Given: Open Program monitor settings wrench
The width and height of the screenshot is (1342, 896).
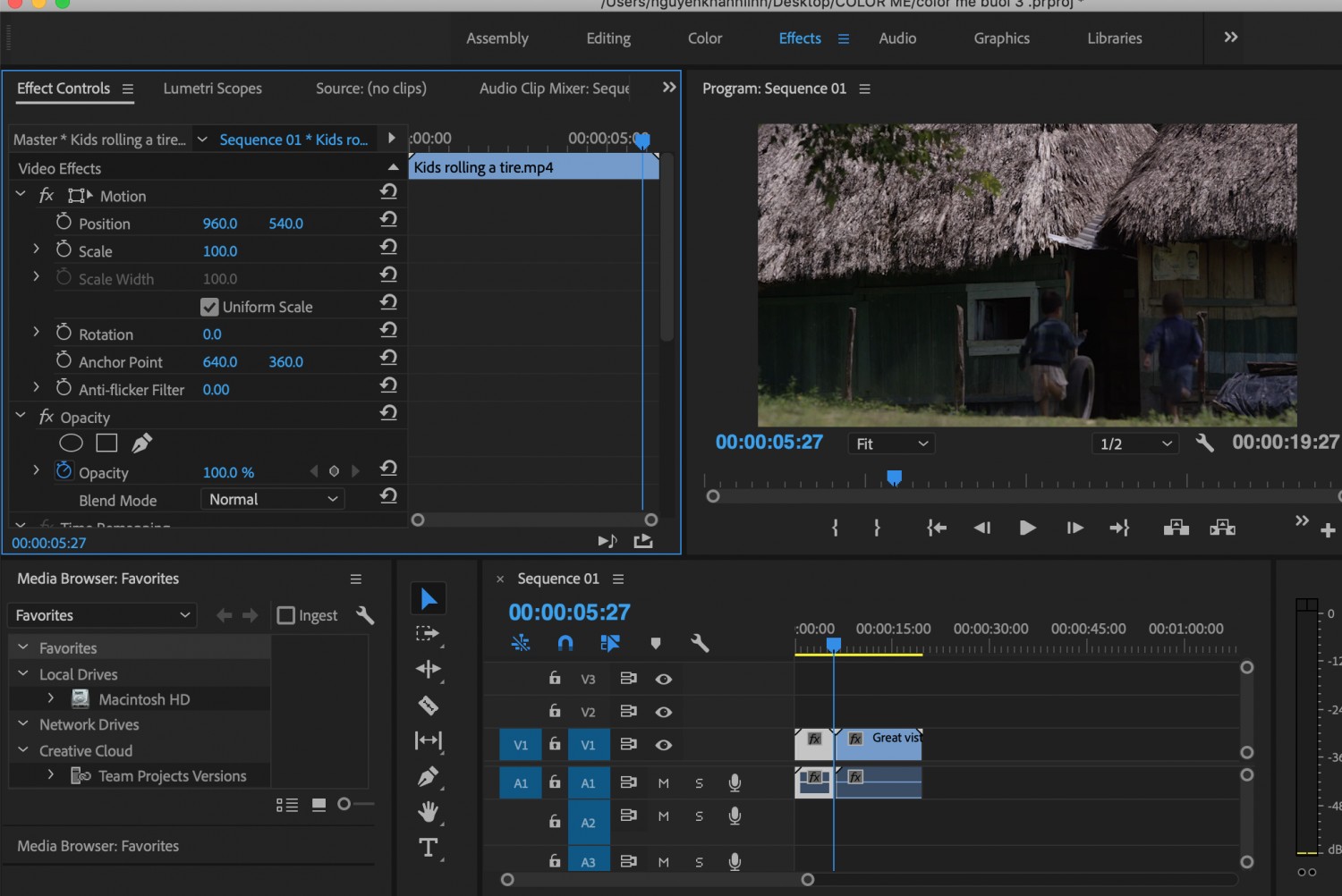Looking at the screenshot, I should (1204, 443).
